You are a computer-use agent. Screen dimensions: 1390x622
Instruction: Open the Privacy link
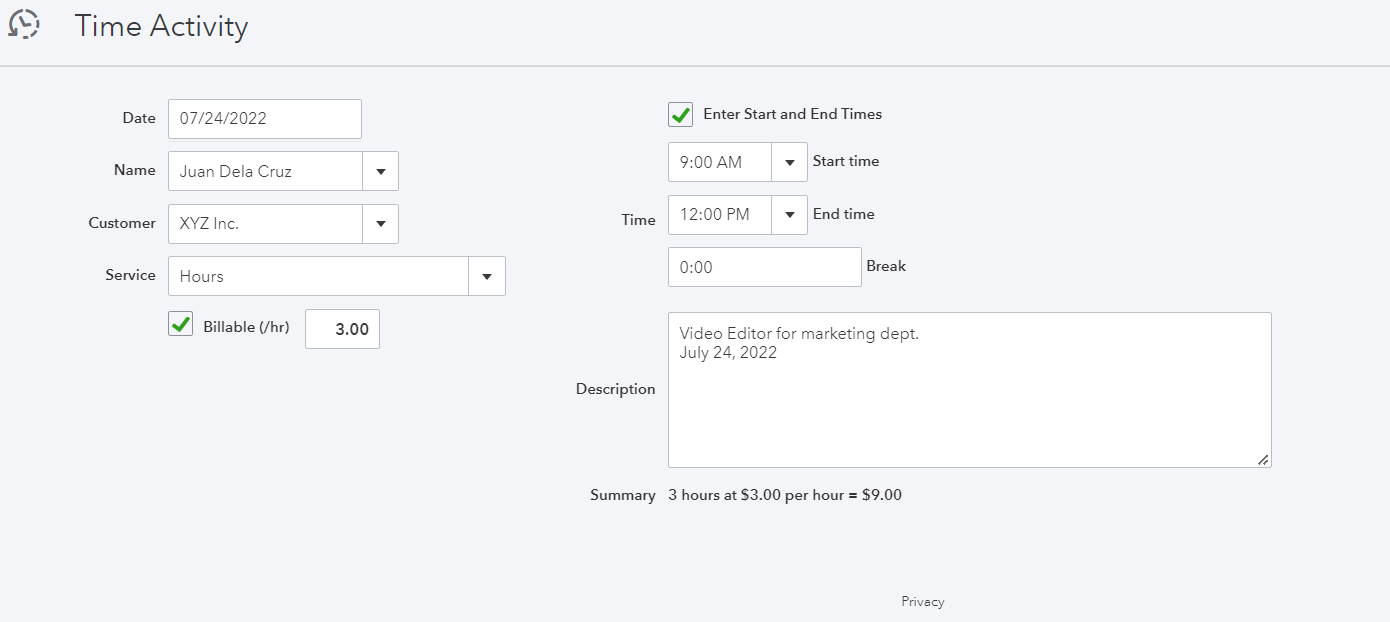tap(922, 602)
